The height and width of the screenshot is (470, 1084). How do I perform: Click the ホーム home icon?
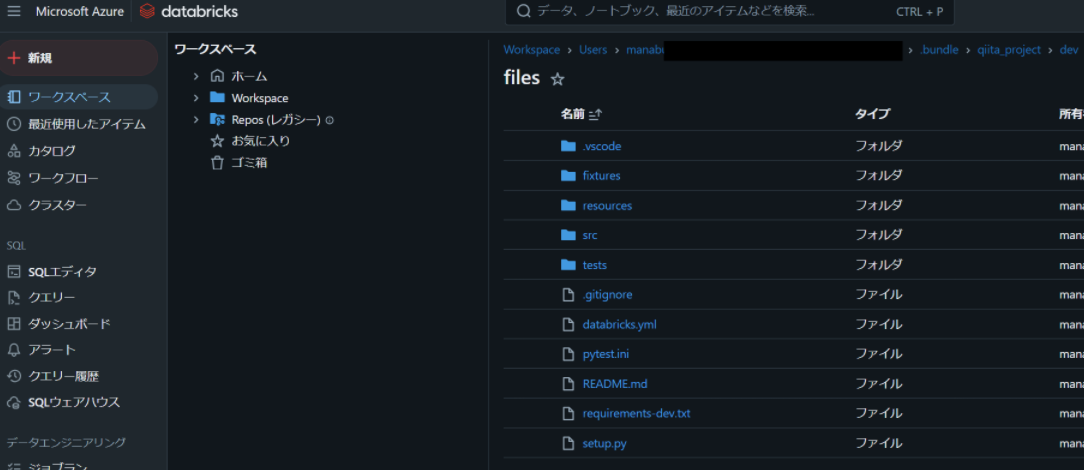pos(217,76)
